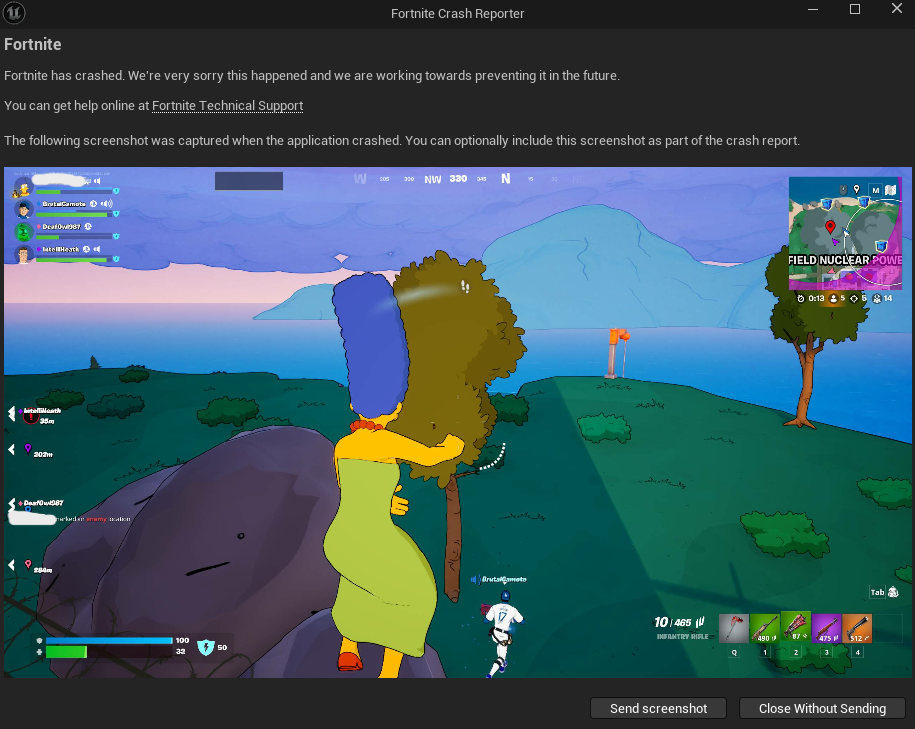
Task: Click the Q key hint under pickaxe
Action: tap(734, 653)
